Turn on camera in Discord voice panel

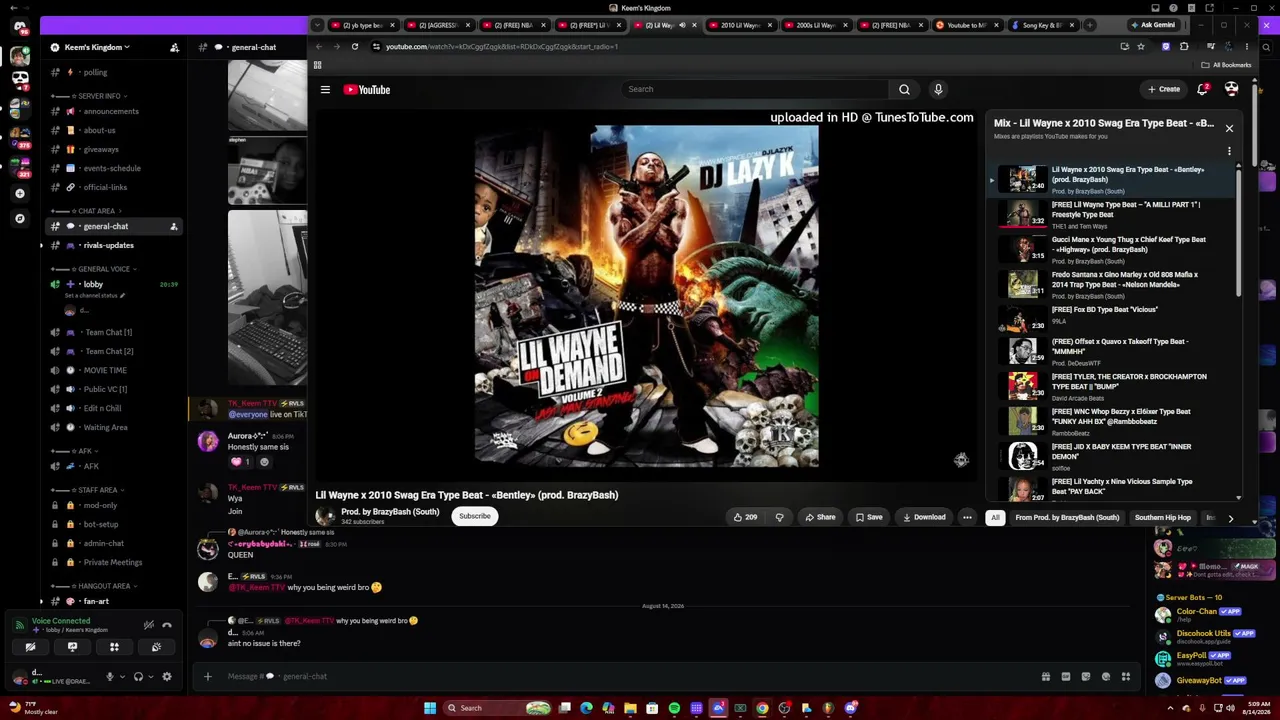point(30,647)
